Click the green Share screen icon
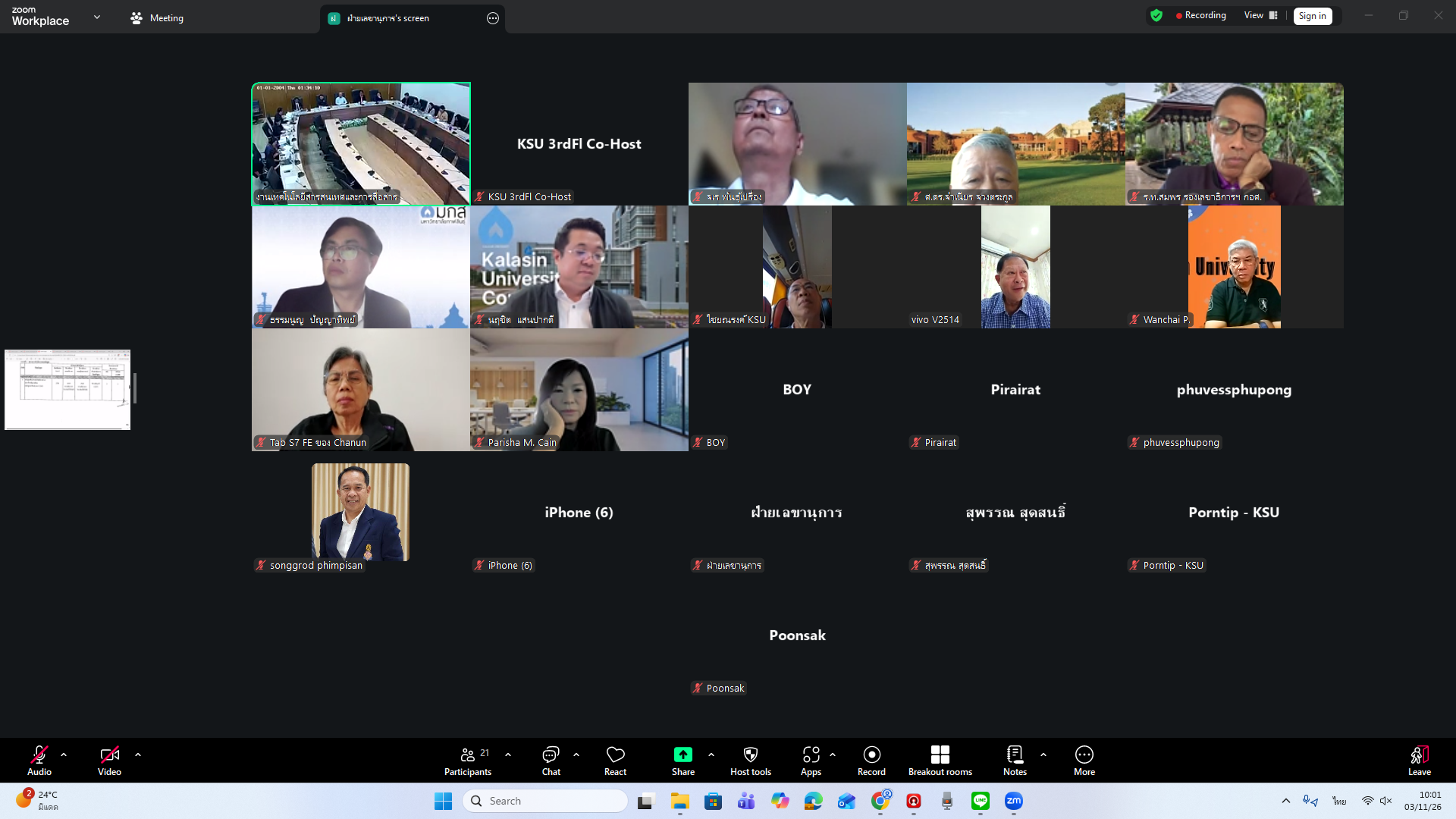 [x=682, y=755]
